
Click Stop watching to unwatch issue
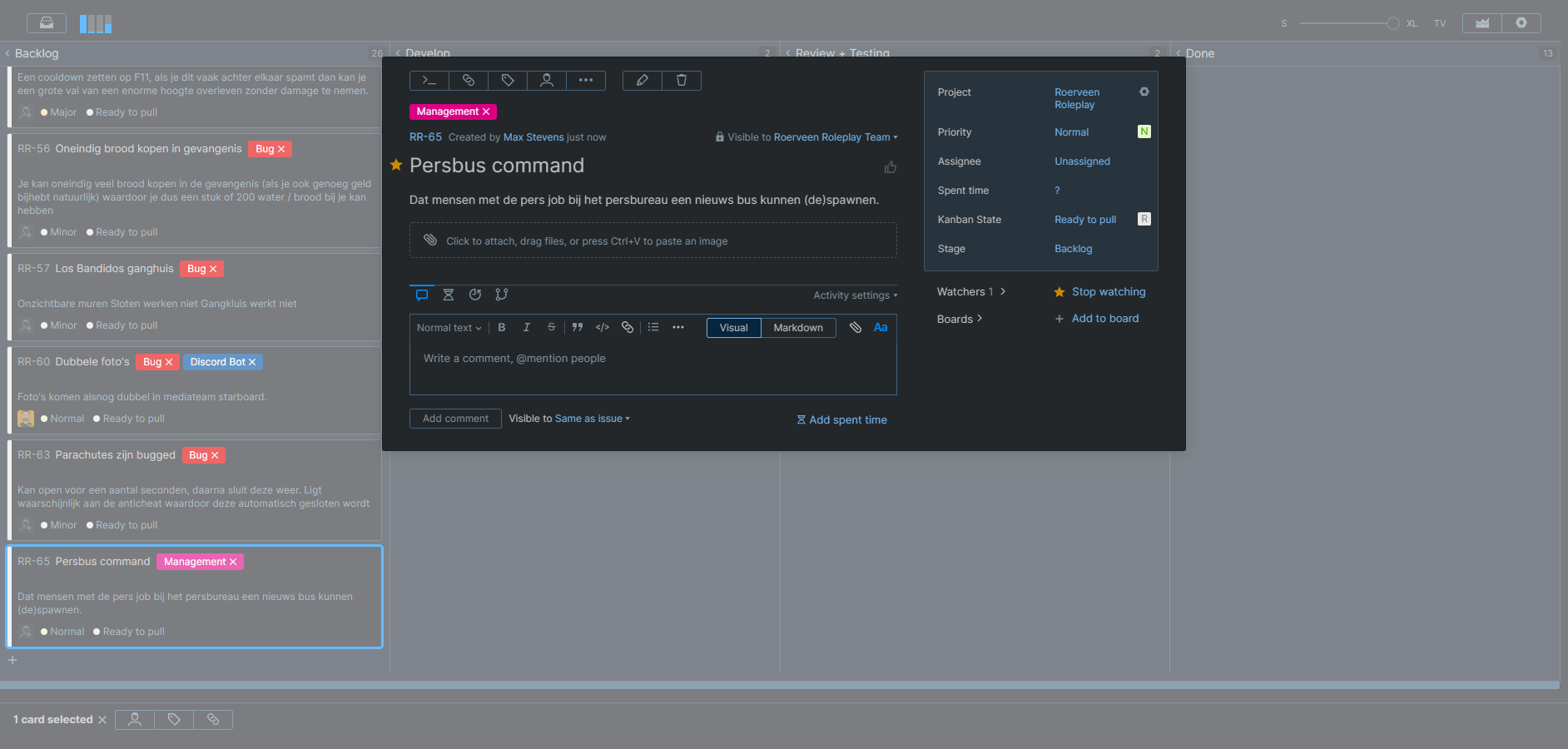point(1108,292)
